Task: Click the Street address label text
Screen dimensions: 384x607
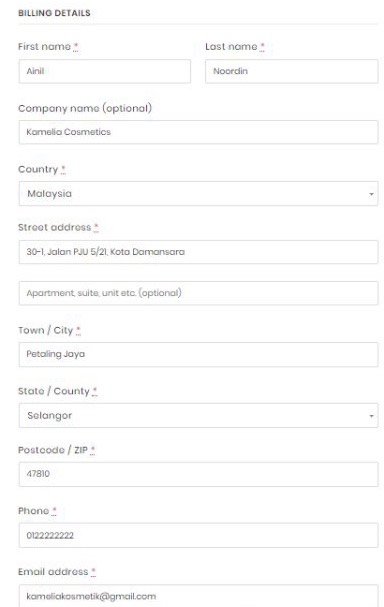Action: pos(55,227)
